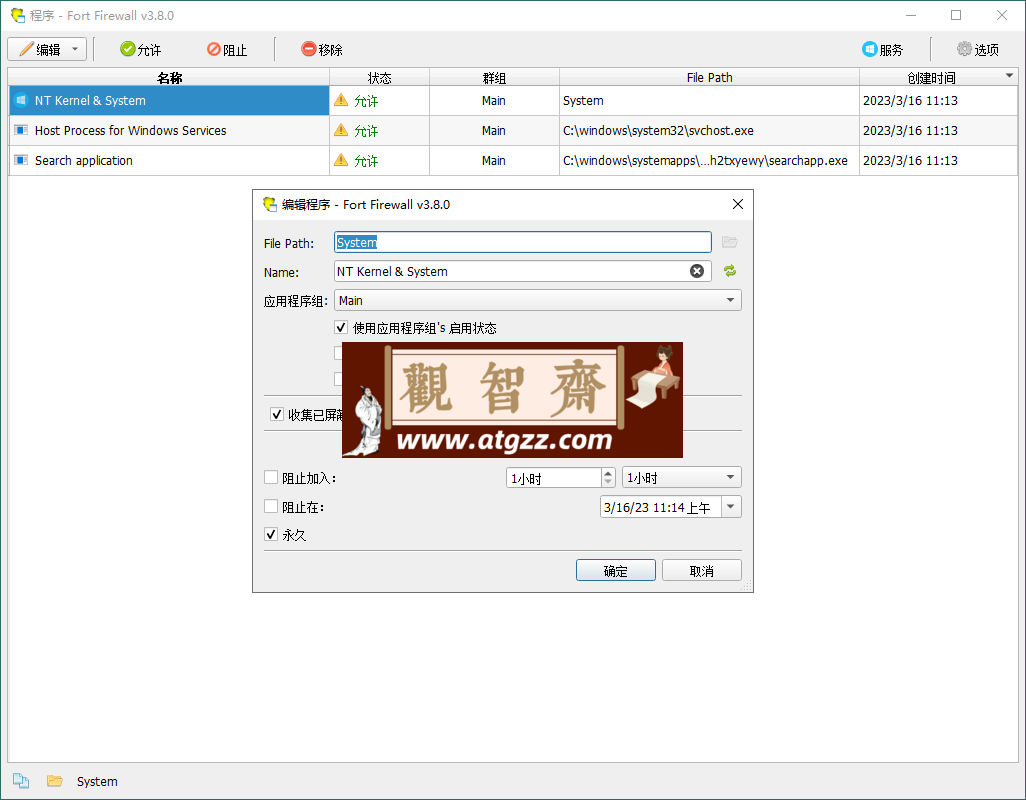Screen dimensions: 1026x800
Task: Click the copy path icon in status bar
Action: (x=21, y=780)
